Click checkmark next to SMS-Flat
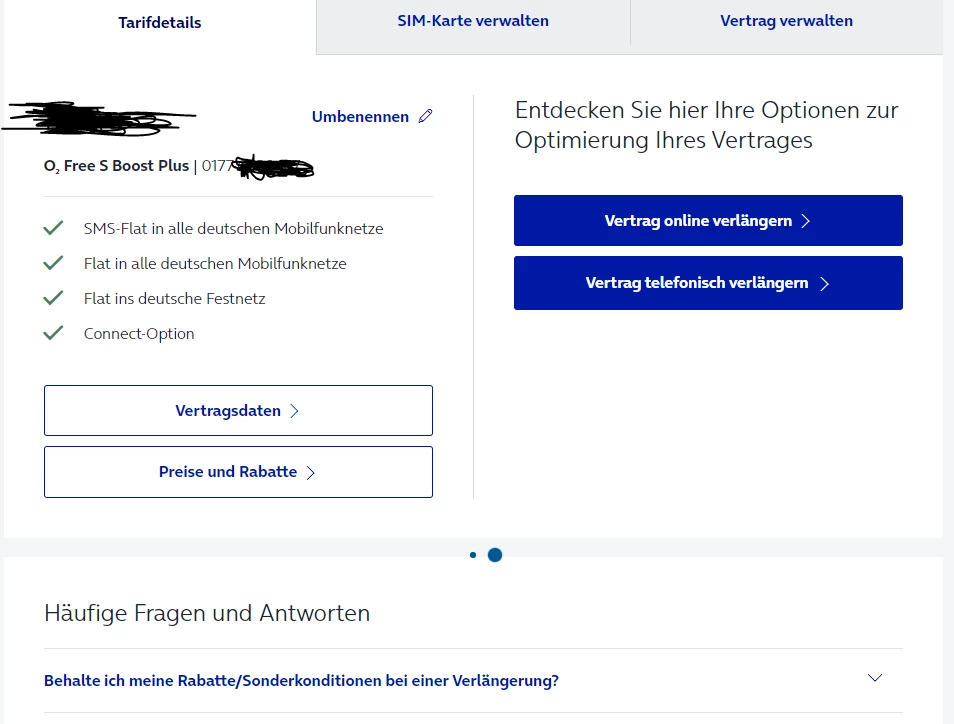This screenshot has height=724, width=954. 54,228
